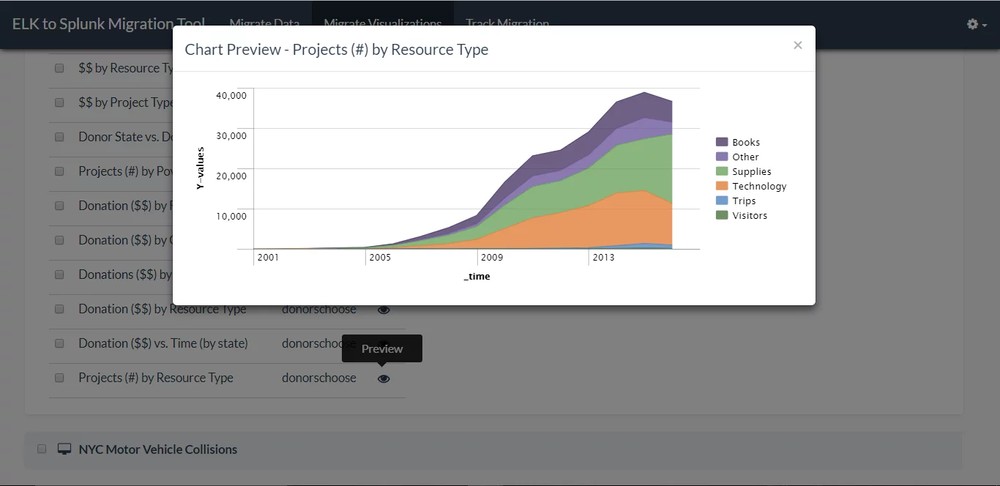Click the Trips legend blue swatch
Viewport: 1000px width, 486px height.
click(x=722, y=201)
